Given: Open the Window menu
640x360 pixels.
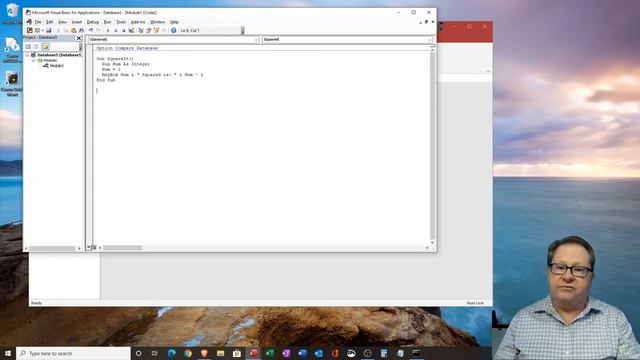Looking at the screenshot, I should tap(158, 22).
